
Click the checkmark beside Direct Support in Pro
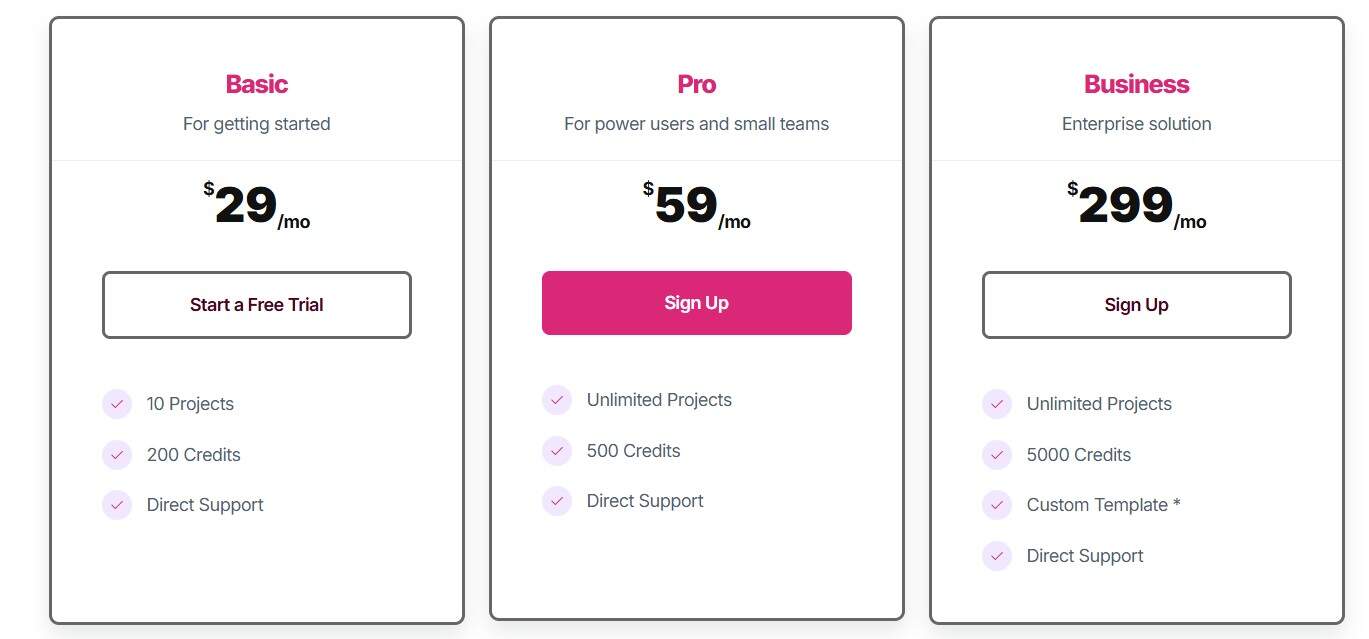[x=556, y=501]
